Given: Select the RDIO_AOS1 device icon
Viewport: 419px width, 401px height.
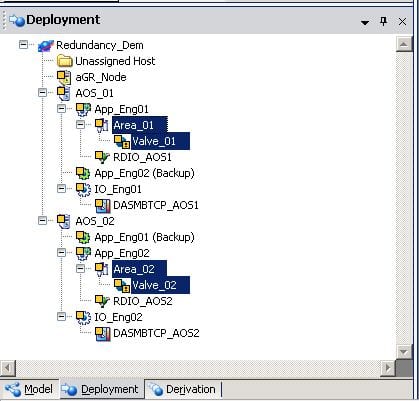Looking at the screenshot, I should coord(102,157).
